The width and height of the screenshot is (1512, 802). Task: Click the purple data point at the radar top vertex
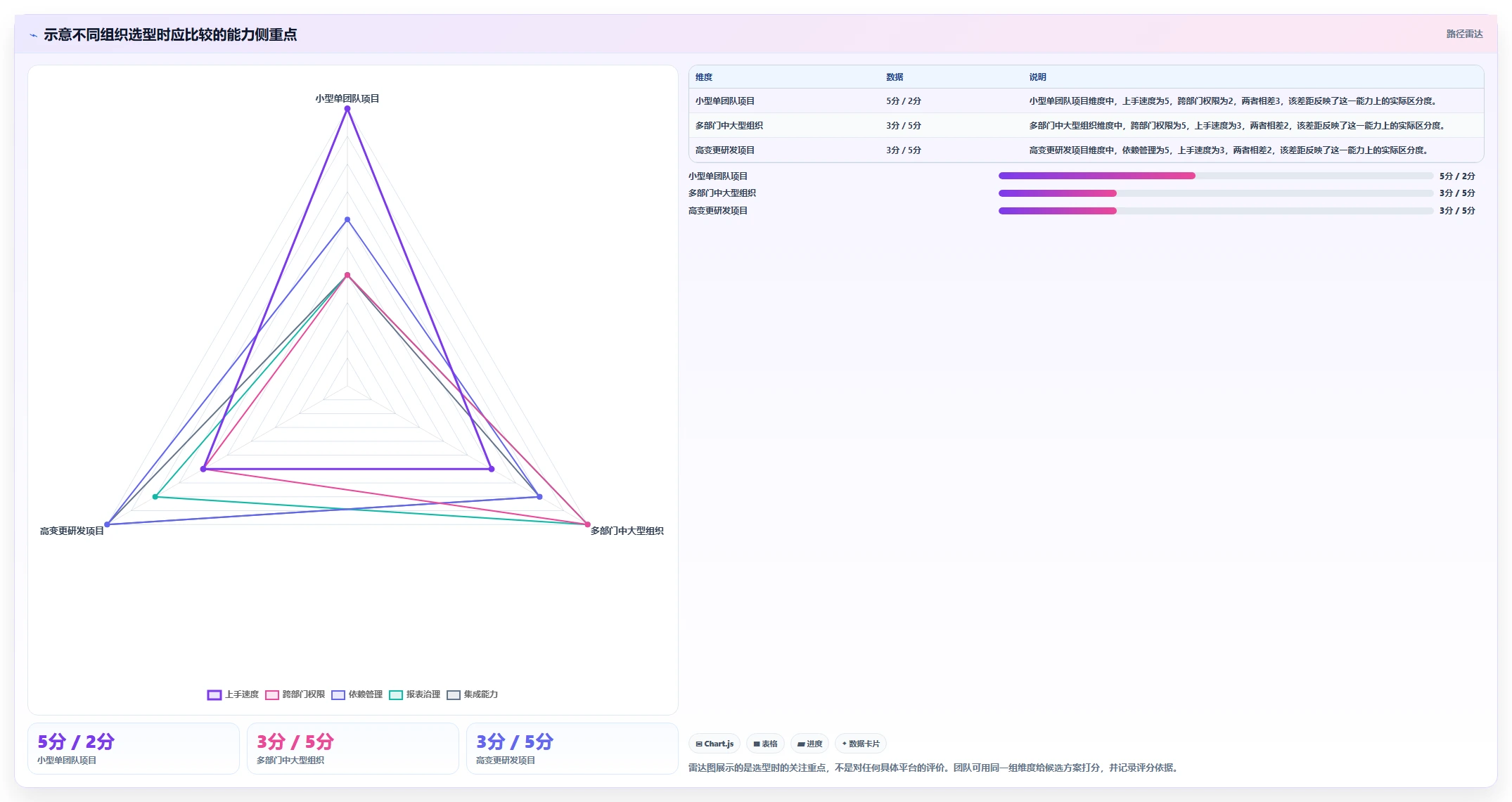[x=347, y=109]
